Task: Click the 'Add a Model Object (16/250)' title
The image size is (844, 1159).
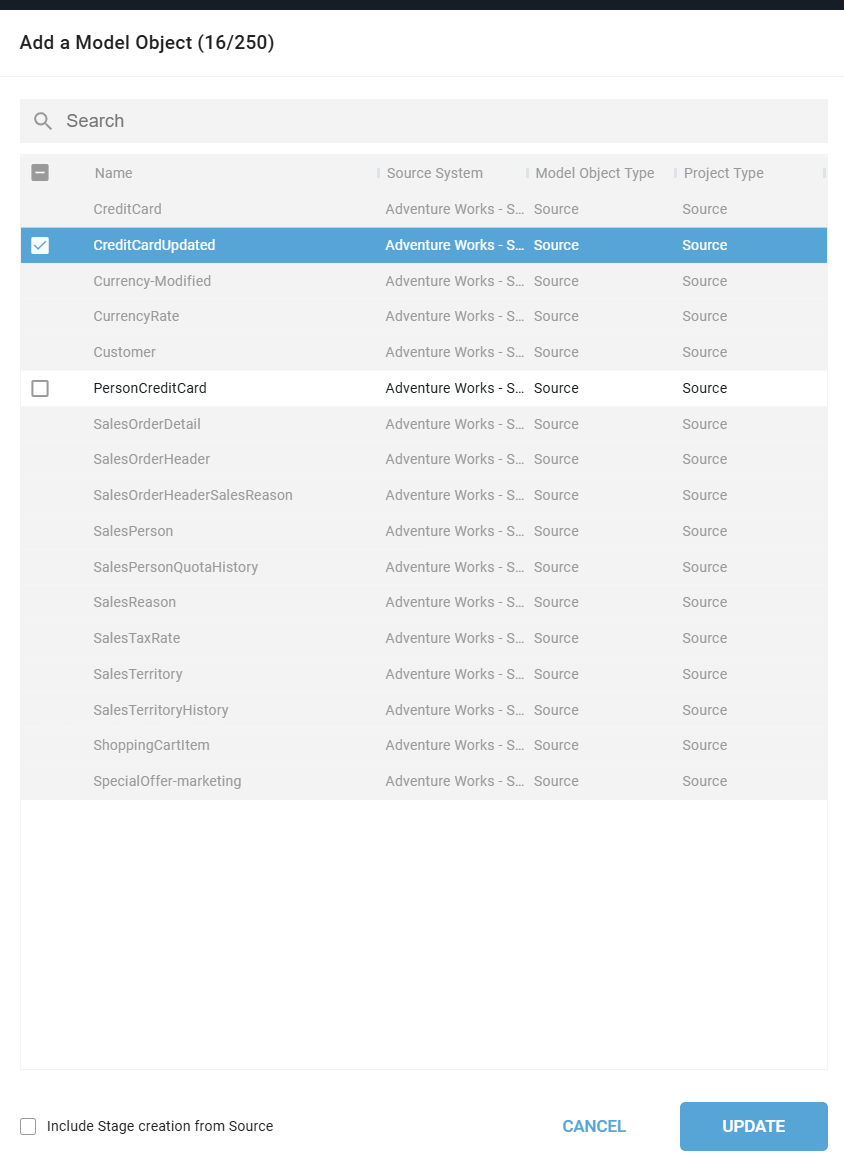Action: pyautogui.click(x=147, y=43)
